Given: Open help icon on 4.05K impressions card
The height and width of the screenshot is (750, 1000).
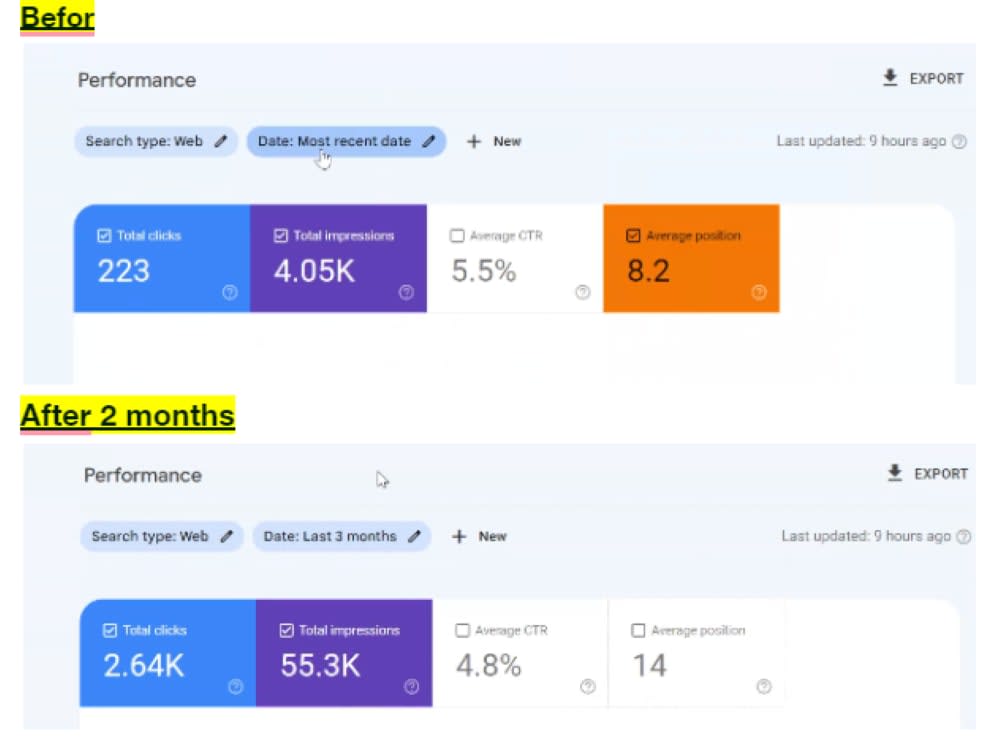Looking at the screenshot, I should point(406,292).
